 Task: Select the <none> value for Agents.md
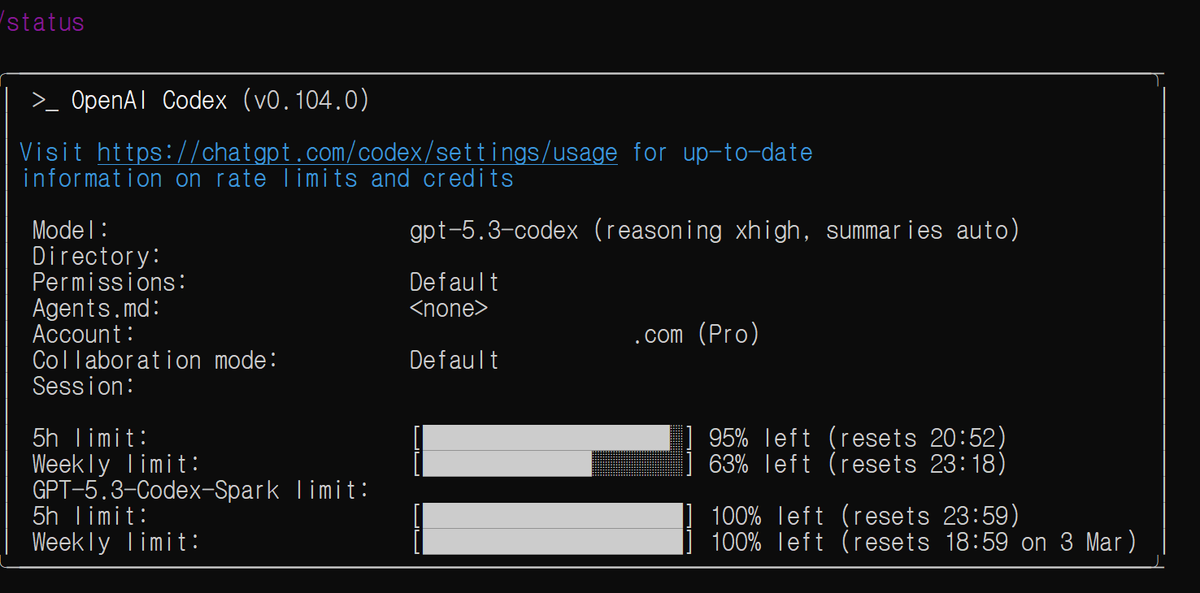pos(448,309)
